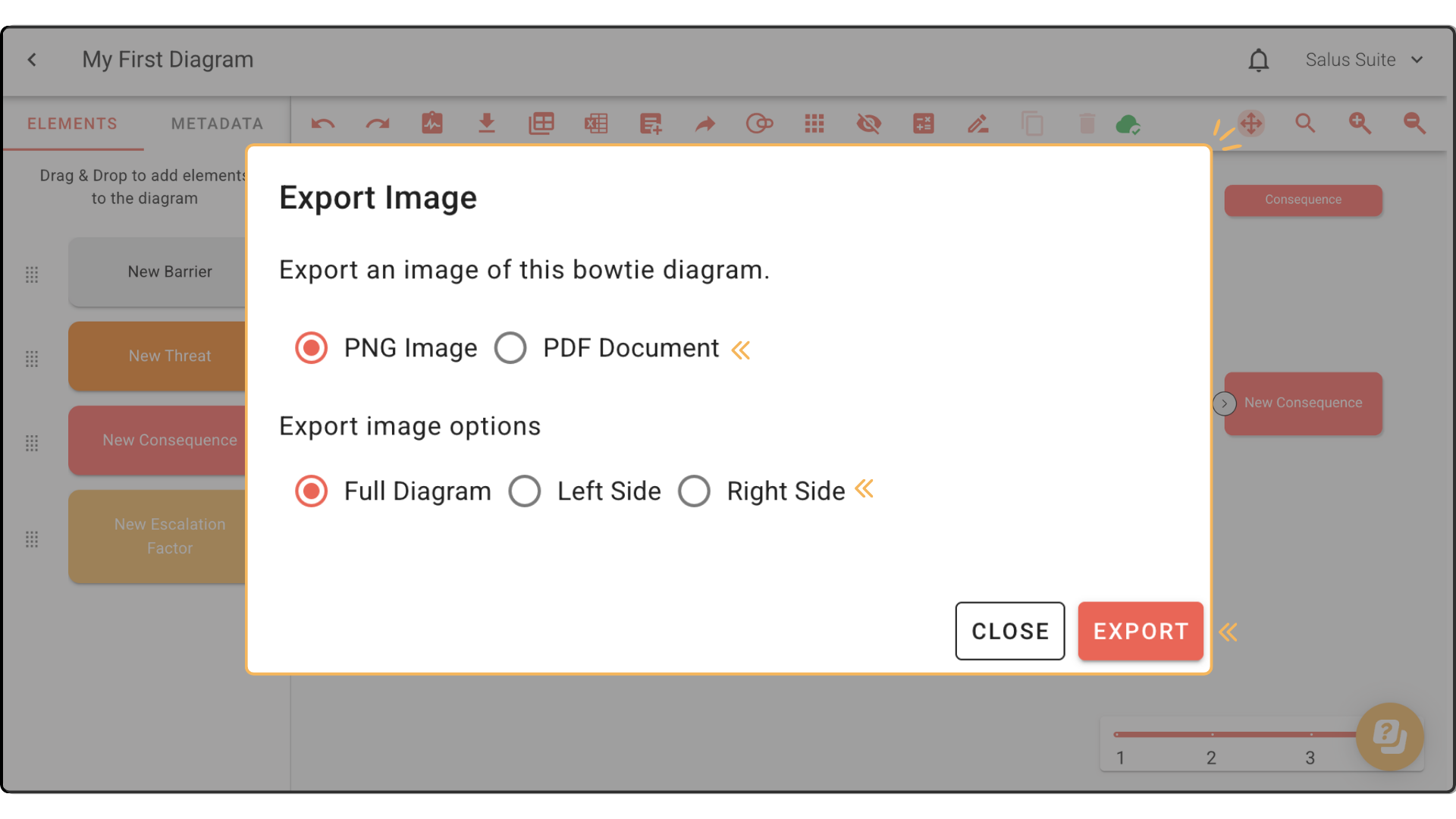Screen dimensions: 1456x819
Task: Click the zoom in magnifier icon
Action: pyautogui.click(x=1360, y=123)
